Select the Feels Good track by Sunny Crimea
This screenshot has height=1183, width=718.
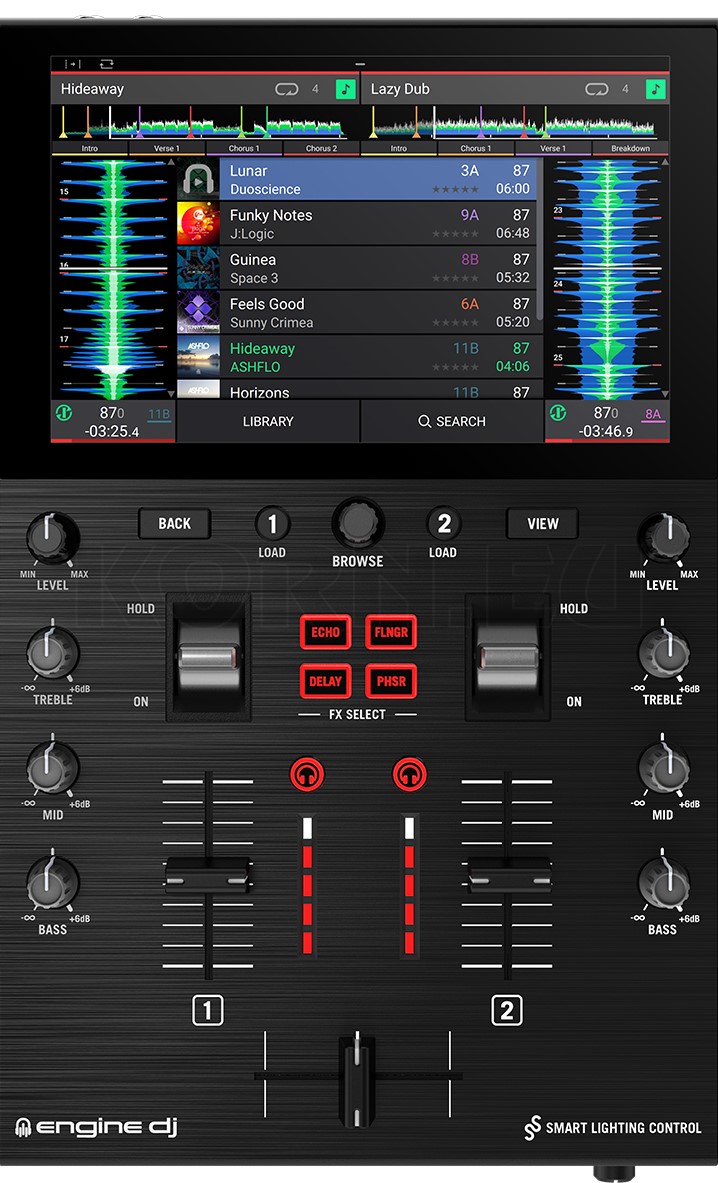[x=357, y=312]
